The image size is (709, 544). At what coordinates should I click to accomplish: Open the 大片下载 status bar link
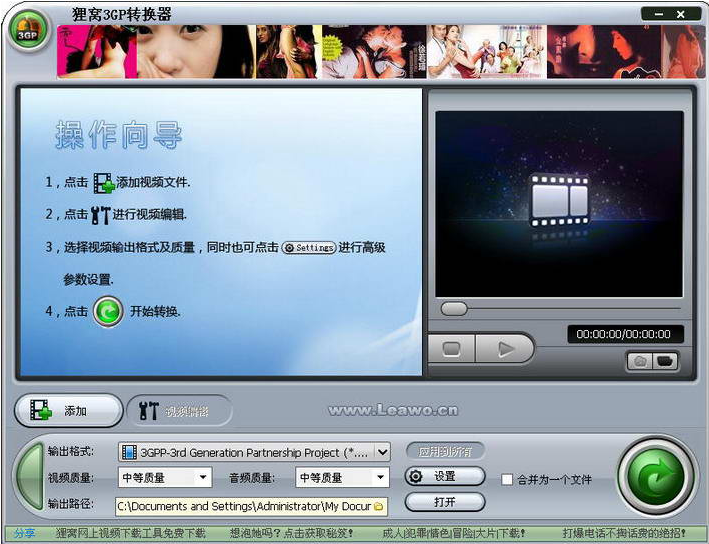click(454, 534)
